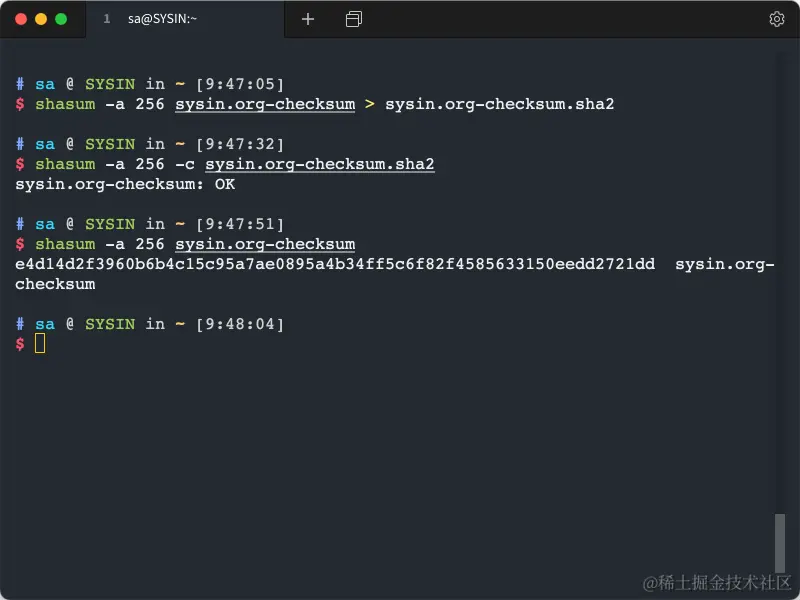This screenshot has height=600, width=800.
Task: Open terminal settings gear icon
Action: pyautogui.click(x=777, y=19)
